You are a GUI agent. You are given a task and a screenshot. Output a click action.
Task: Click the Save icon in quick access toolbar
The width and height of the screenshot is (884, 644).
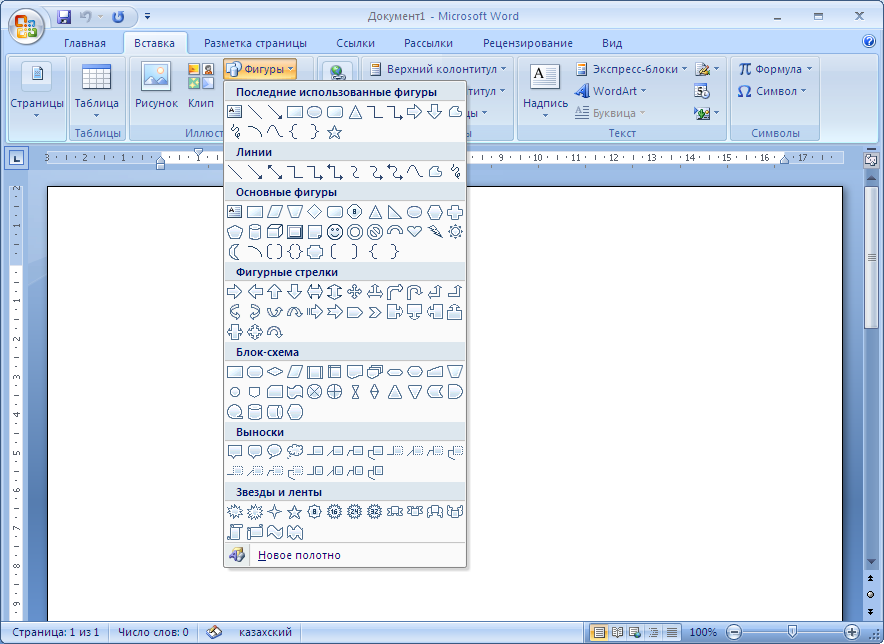(64, 17)
